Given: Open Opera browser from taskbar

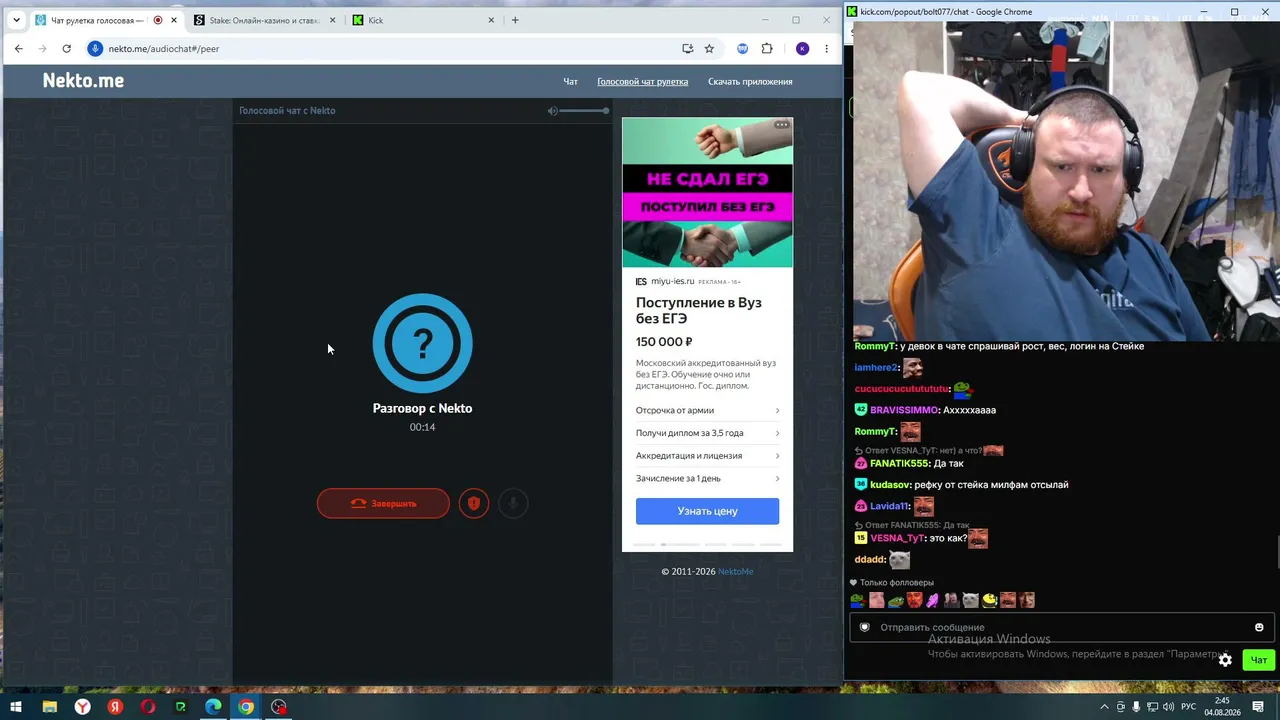Looking at the screenshot, I should click(x=148, y=707).
